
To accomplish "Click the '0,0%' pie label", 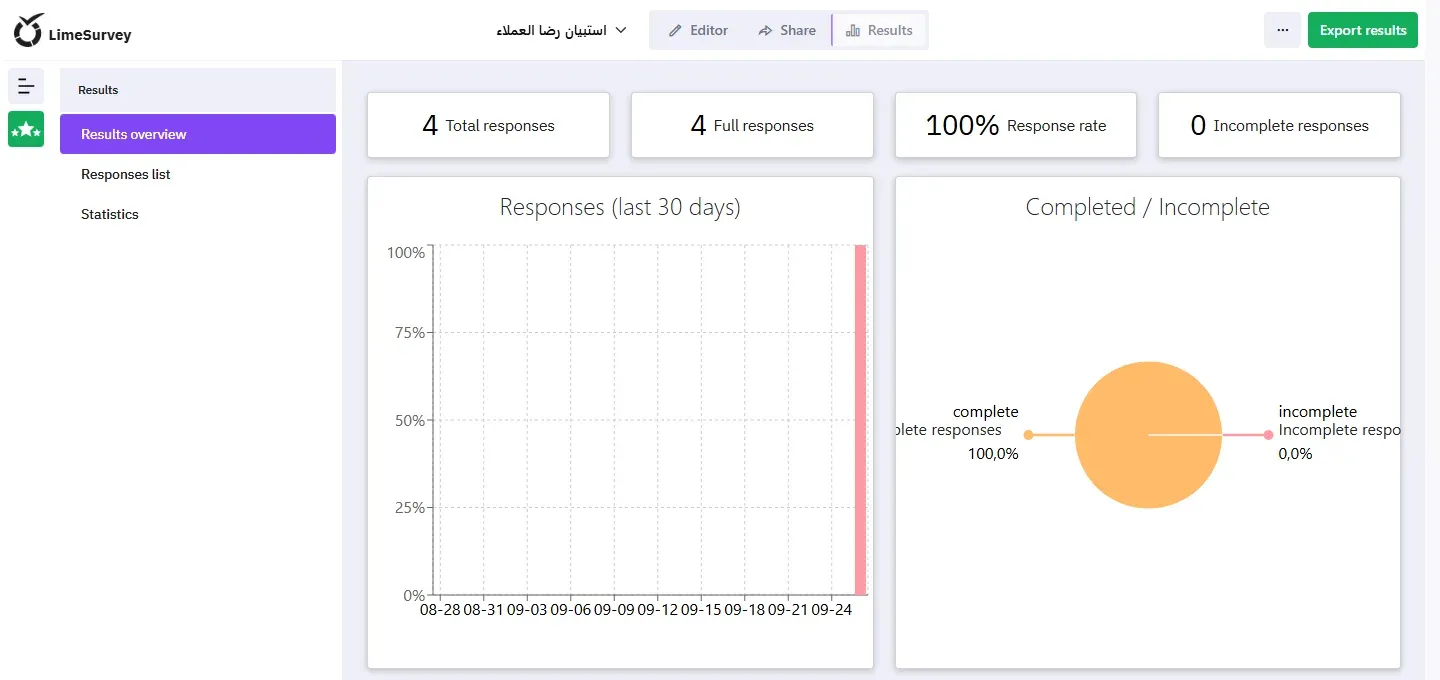I will 1295,454.
